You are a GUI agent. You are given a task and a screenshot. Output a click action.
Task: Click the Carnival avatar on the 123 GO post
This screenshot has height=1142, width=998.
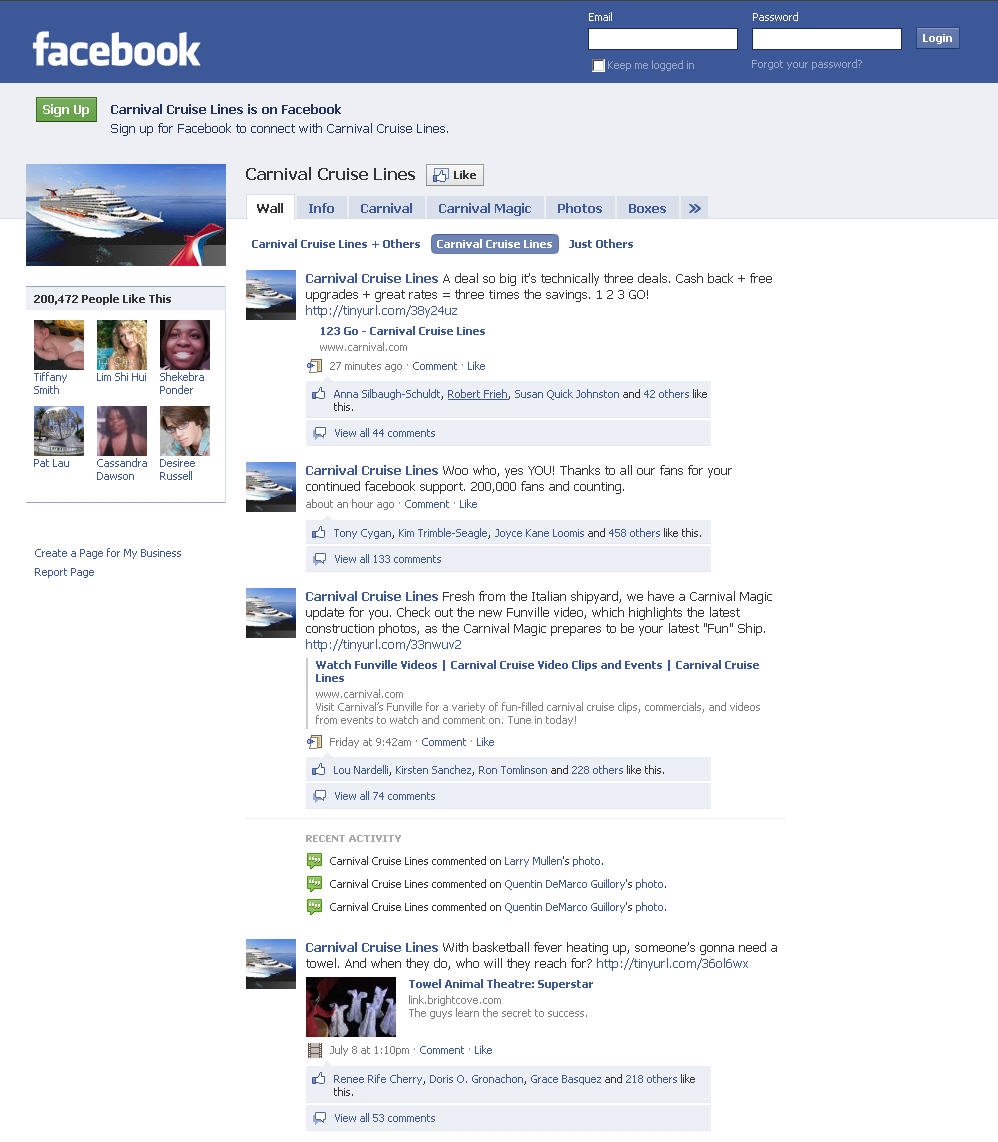point(270,295)
